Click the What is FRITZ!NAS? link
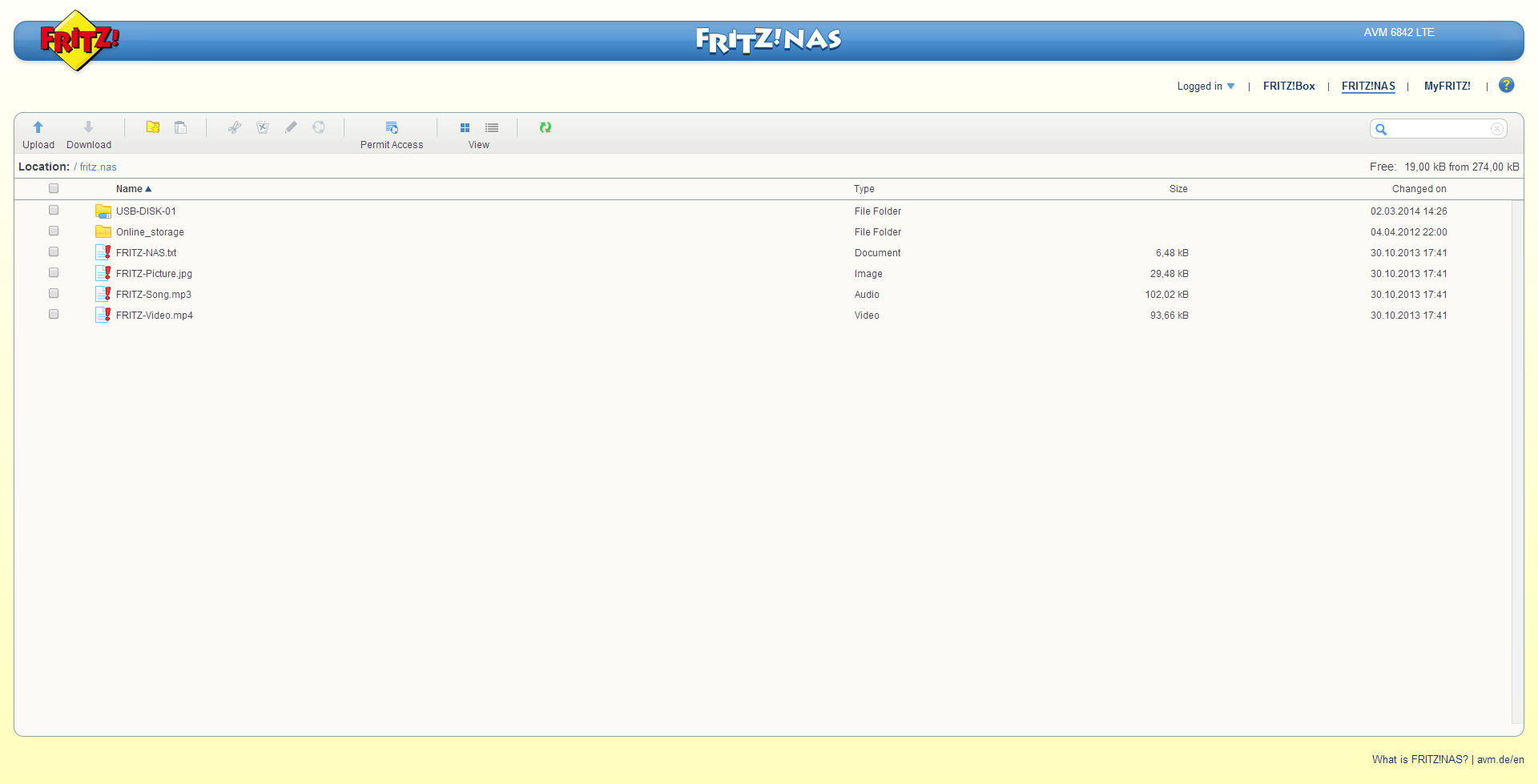 coord(1419,760)
